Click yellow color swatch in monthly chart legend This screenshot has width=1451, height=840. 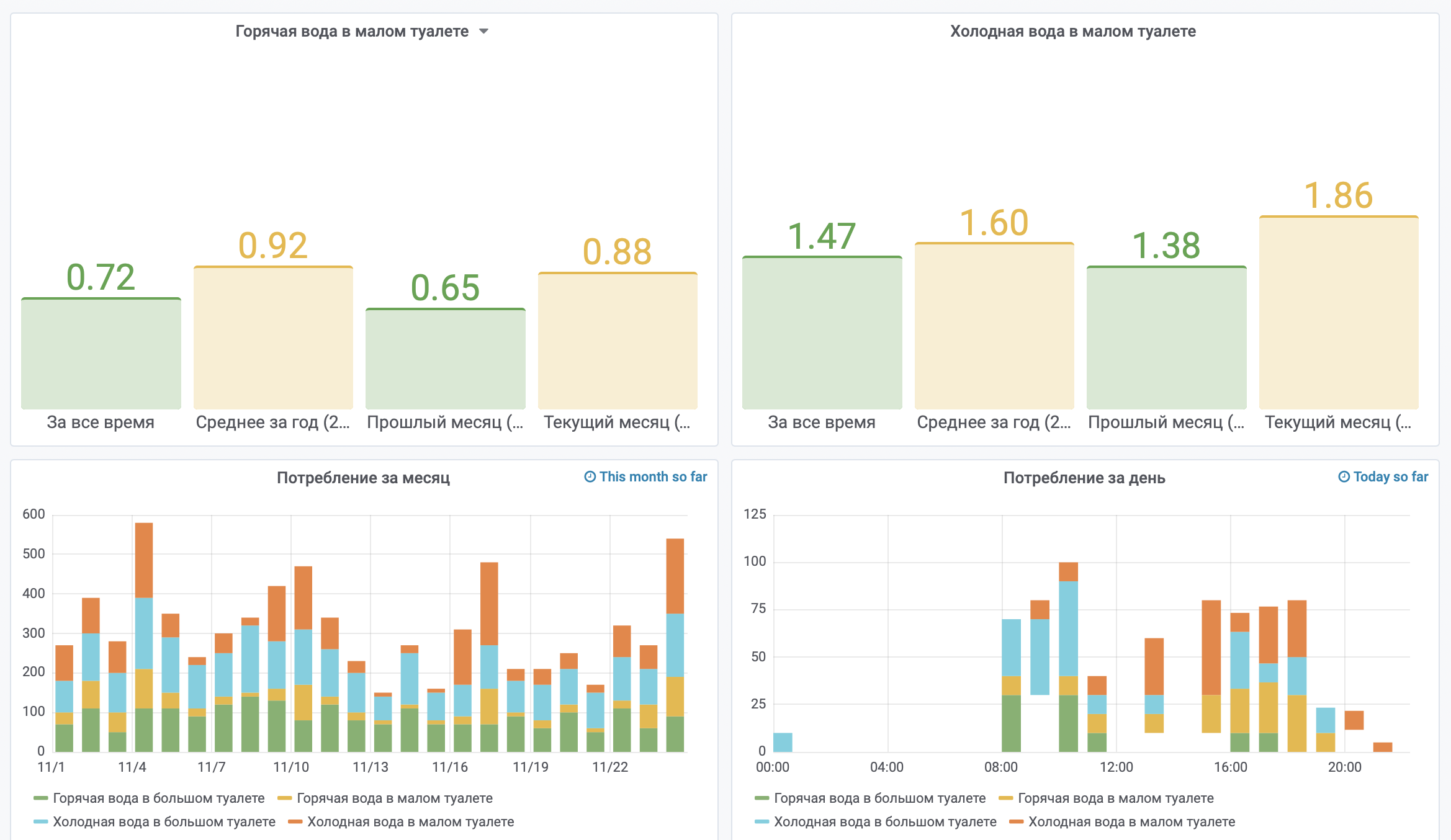coord(284,798)
